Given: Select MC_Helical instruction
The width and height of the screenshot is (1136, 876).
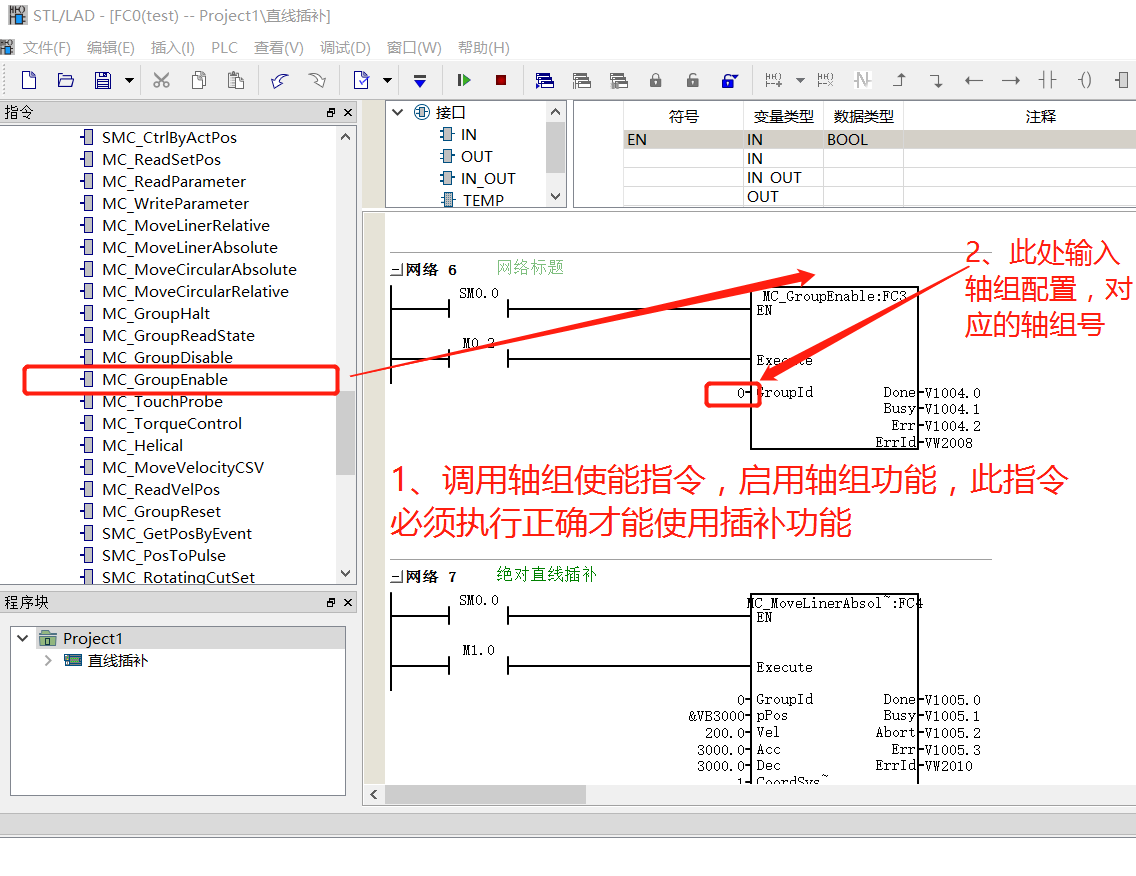Looking at the screenshot, I should [x=142, y=446].
